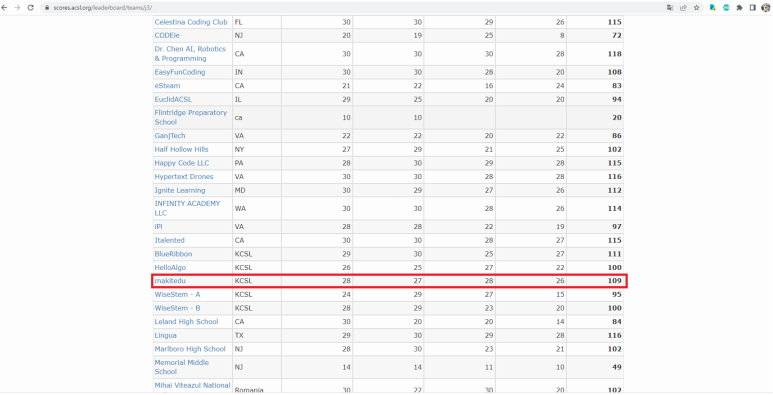The image size is (773, 395).
Task: Open the translate page icon
Action: [670, 8]
